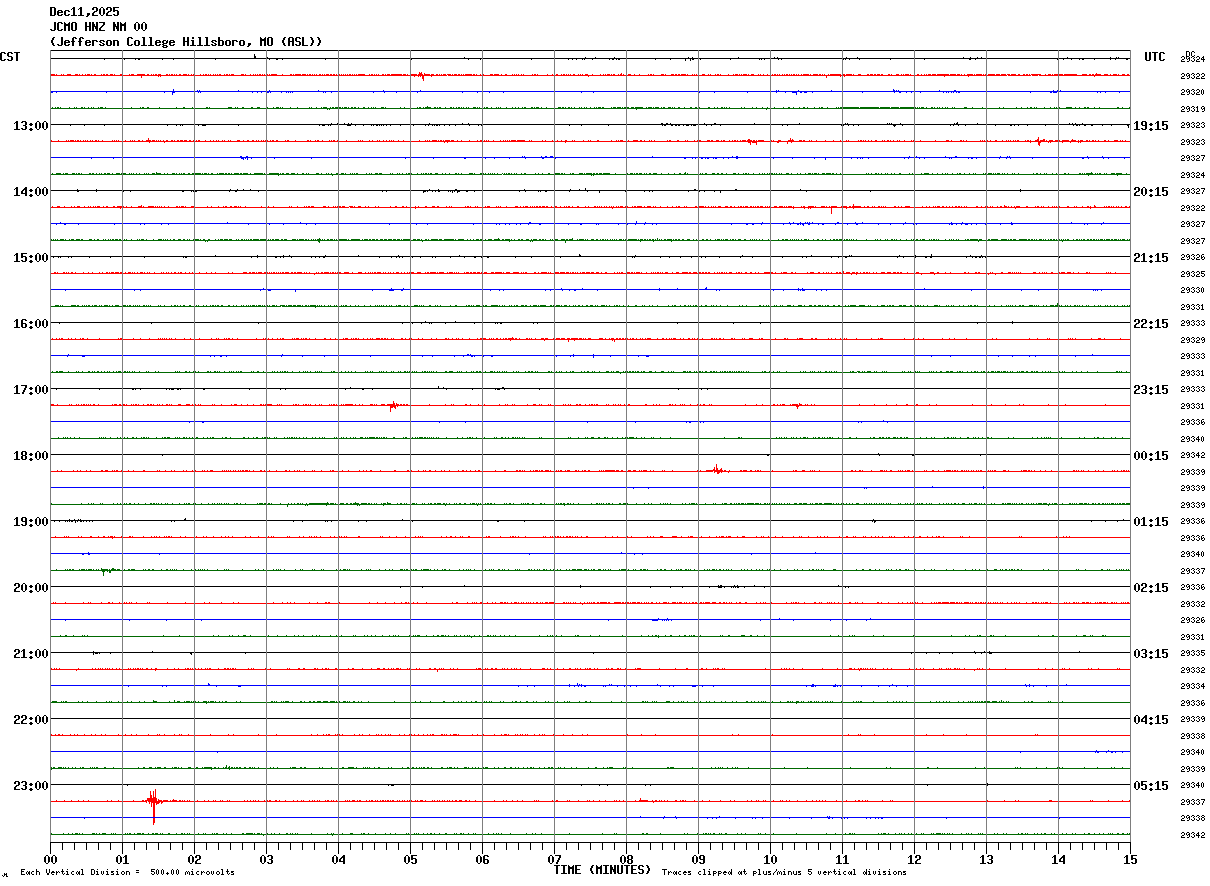
Task: Click minute 07 on the x-axis
Action: [555, 858]
